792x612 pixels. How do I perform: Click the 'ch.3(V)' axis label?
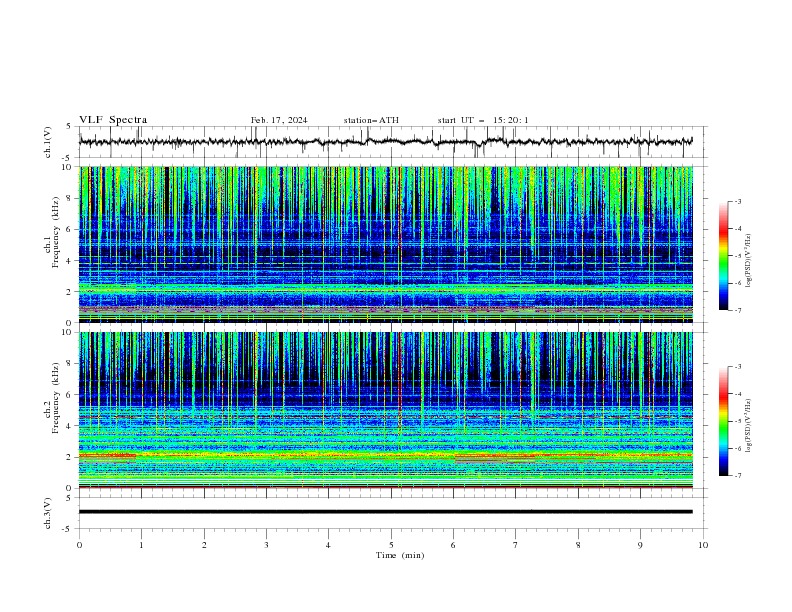coord(48,513)
